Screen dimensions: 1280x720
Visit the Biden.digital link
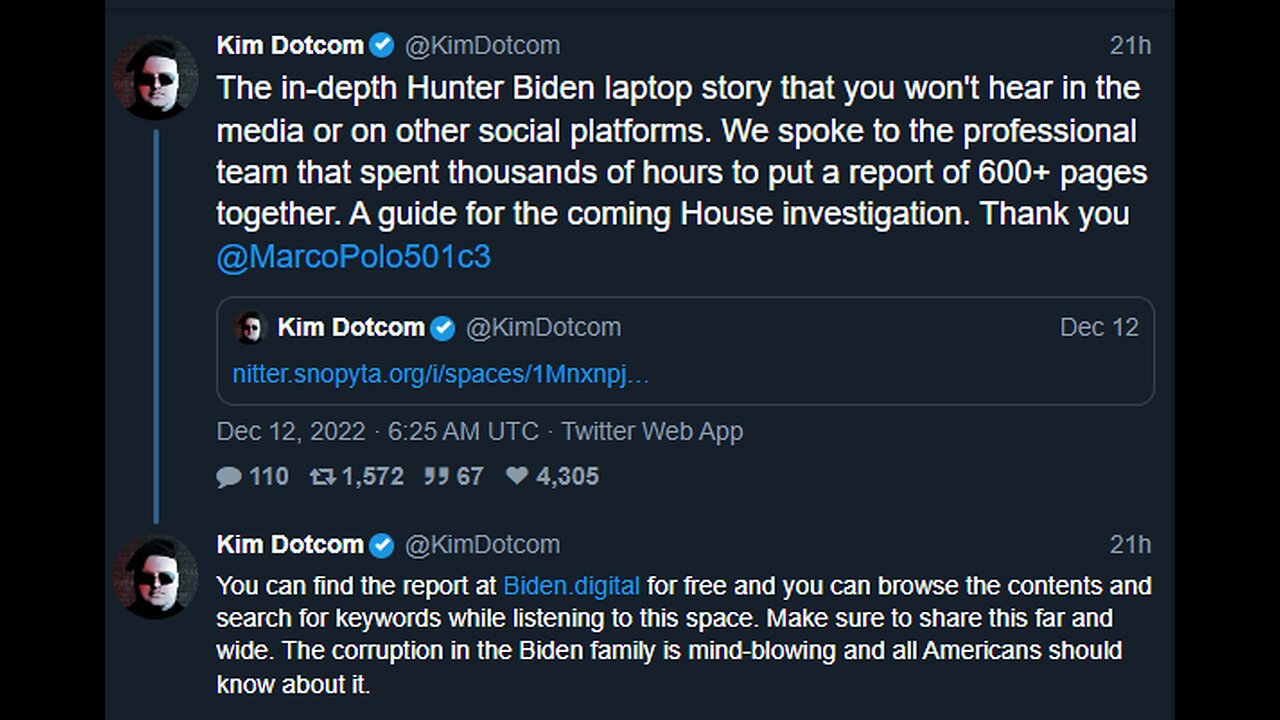pyautogui.click(x=571, y=585)
